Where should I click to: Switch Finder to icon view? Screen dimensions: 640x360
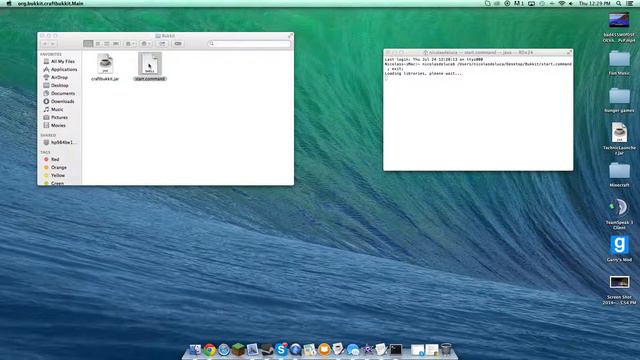(x=88, y=44)
